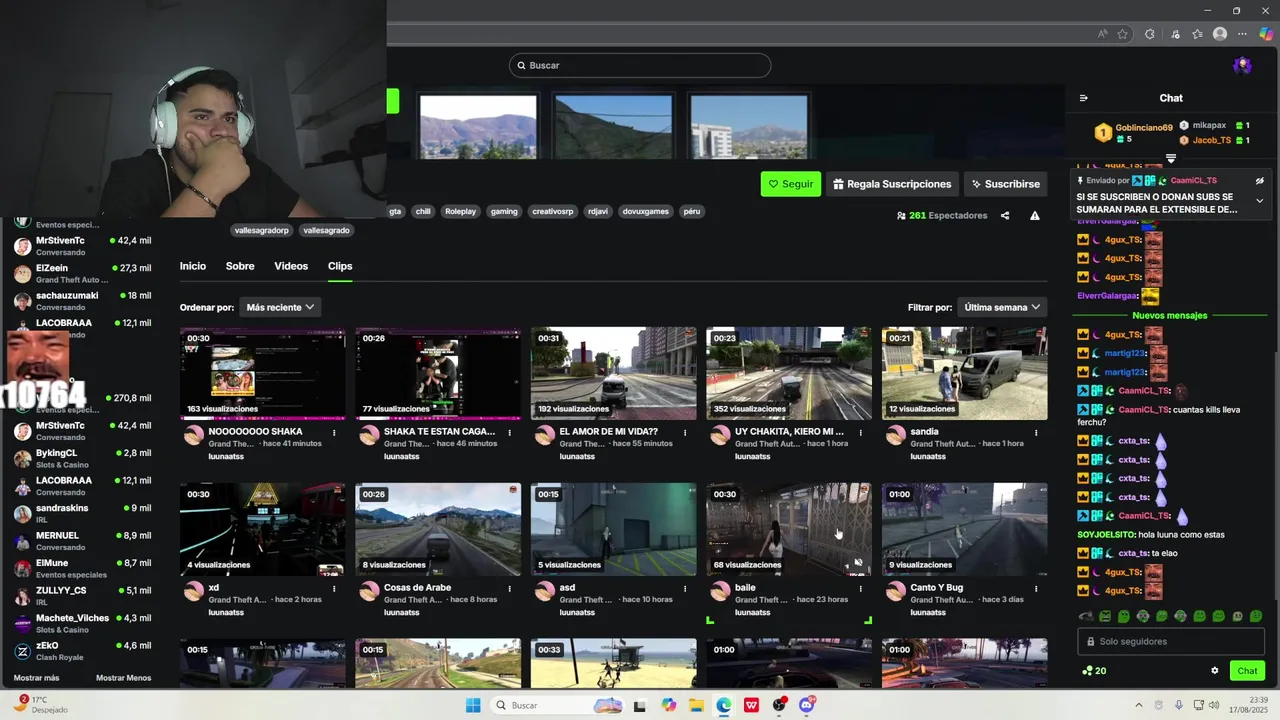This screenshot has height=720, width=1280.
Task: Switch to the Inicio tab
Action: coord(193,266)
